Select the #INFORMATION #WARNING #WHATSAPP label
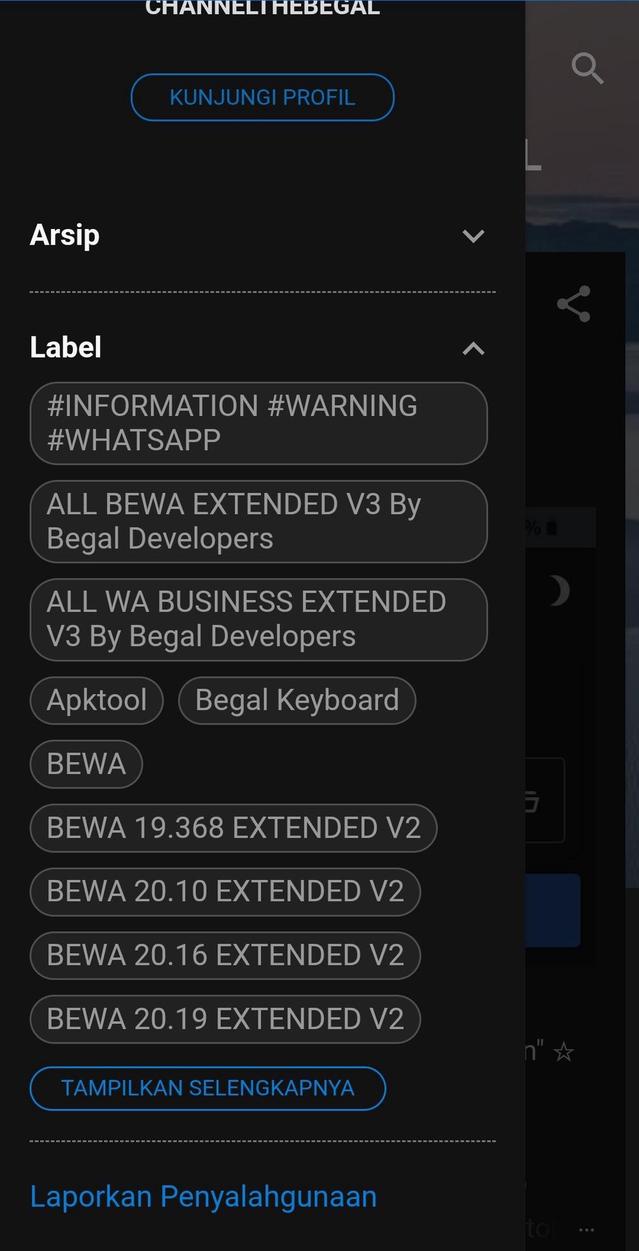This screenshot has width=639, height=1251. (259, 423)
